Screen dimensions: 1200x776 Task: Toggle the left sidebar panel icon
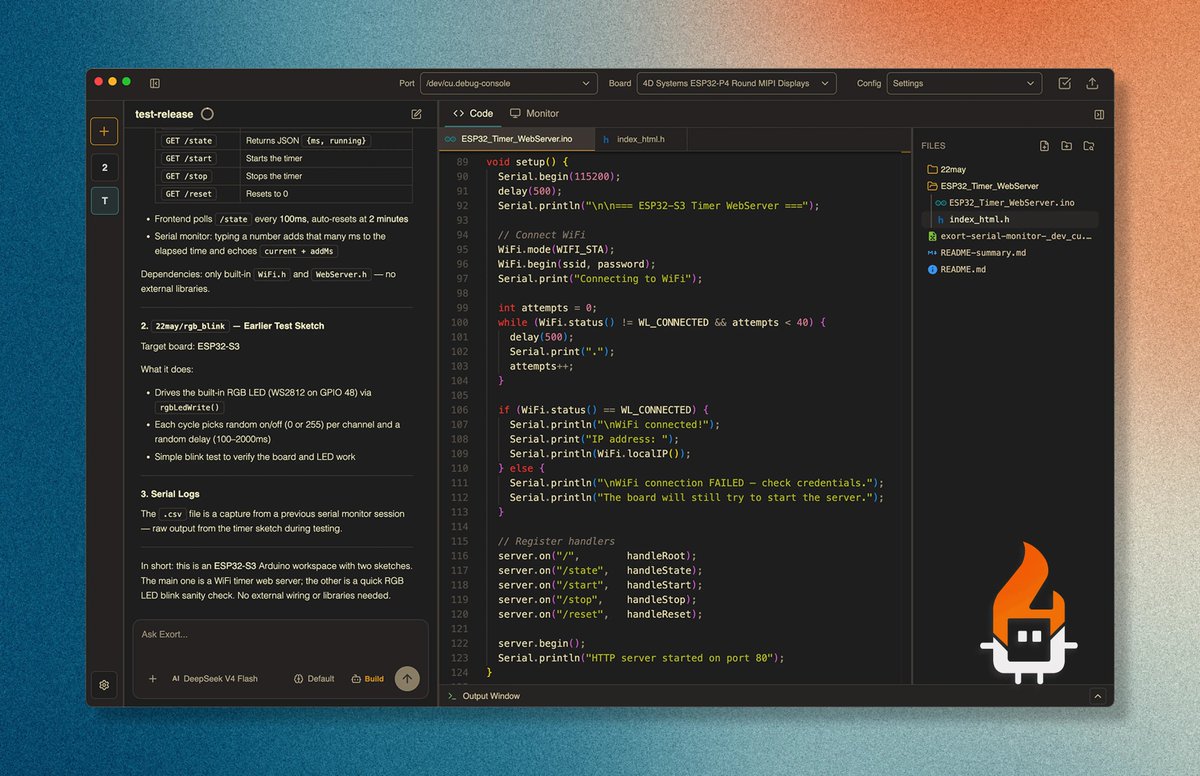pyautogui.click(x=155, y=83)
